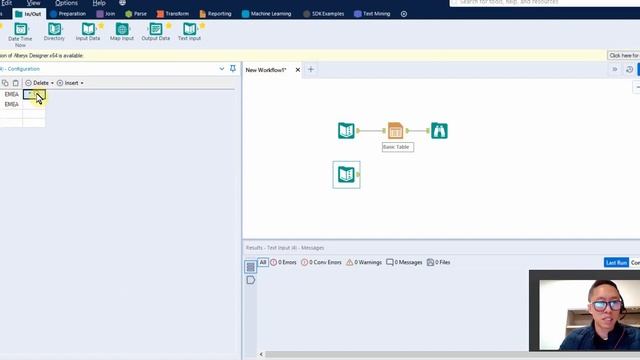The image size is (640, 360).
Task: Open the View menu
Action: click(x=33, y=3)
